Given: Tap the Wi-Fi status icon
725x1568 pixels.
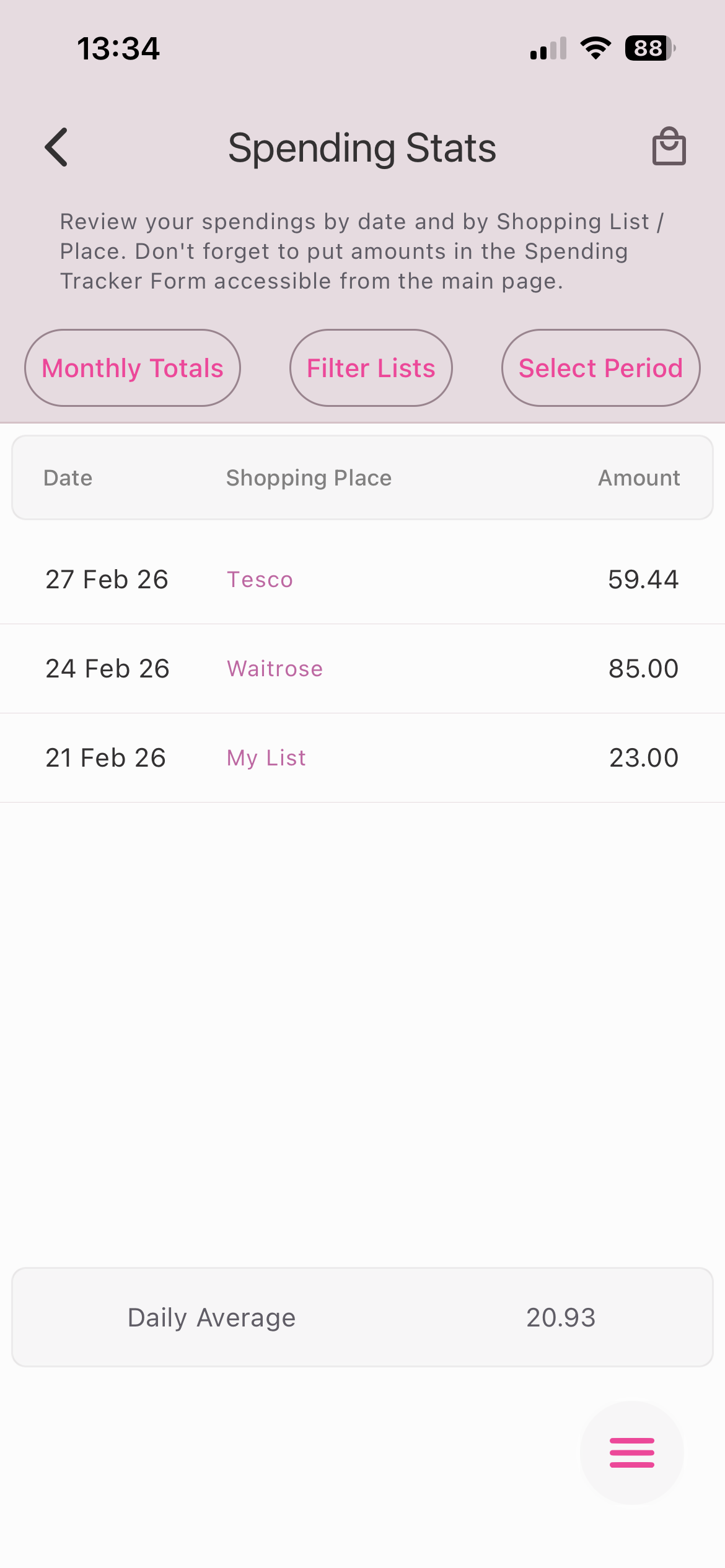Looking at the screenshot, I should click(x=595, y=48).
